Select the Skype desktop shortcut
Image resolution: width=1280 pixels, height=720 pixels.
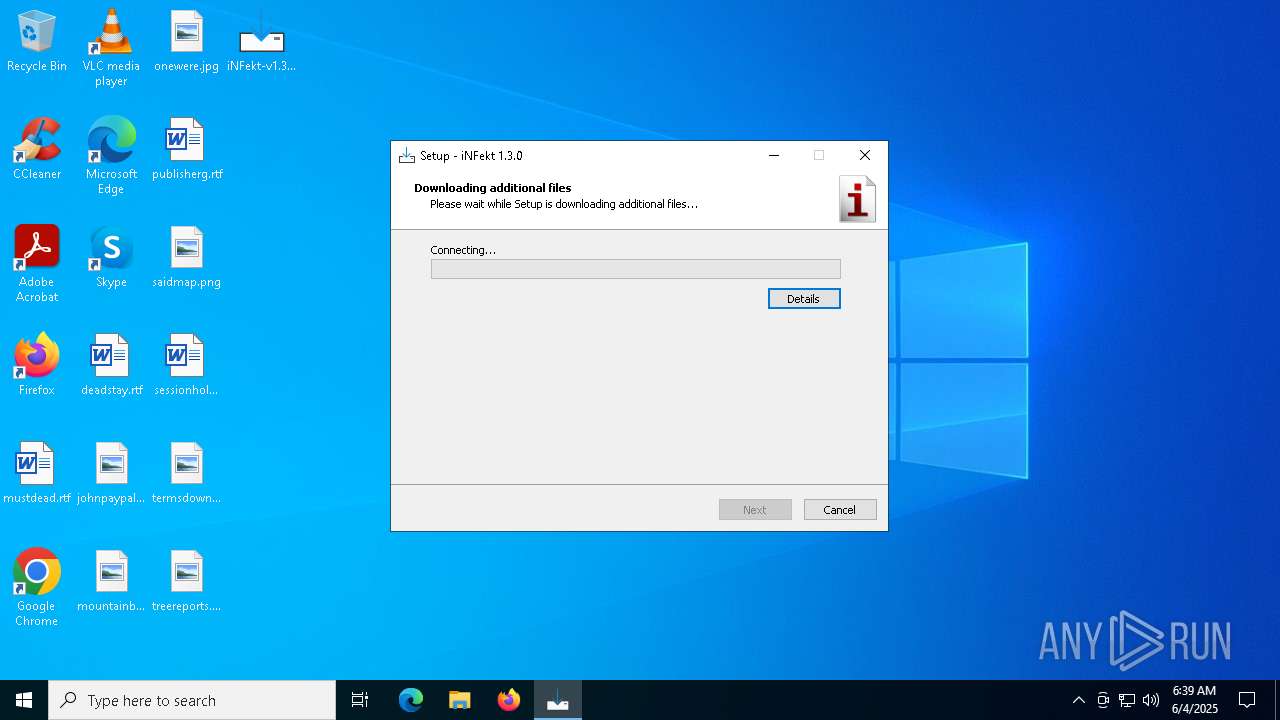click(111, 257)
